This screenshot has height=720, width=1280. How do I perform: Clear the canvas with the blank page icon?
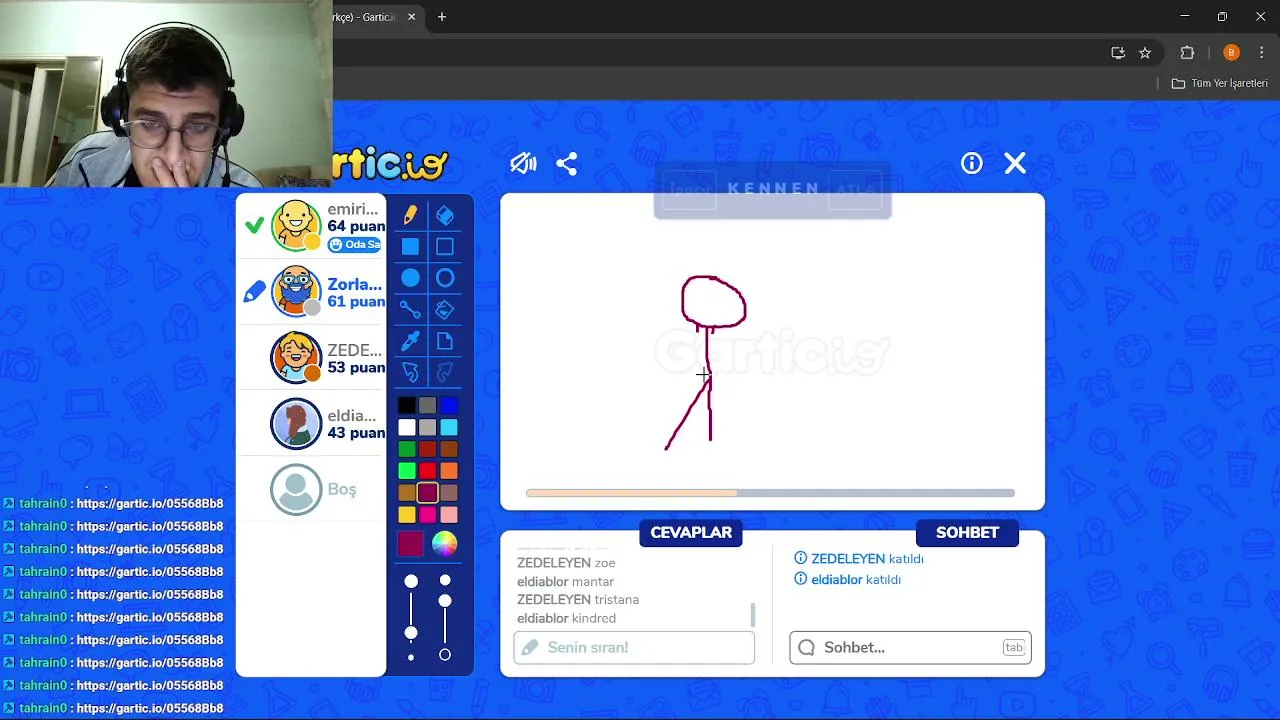(445, 341)
